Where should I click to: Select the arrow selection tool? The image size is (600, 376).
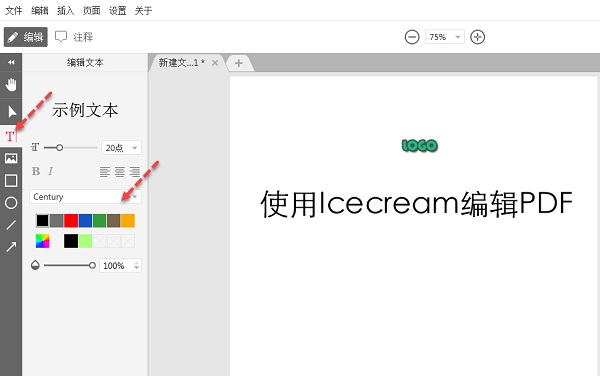click(11, 111)
